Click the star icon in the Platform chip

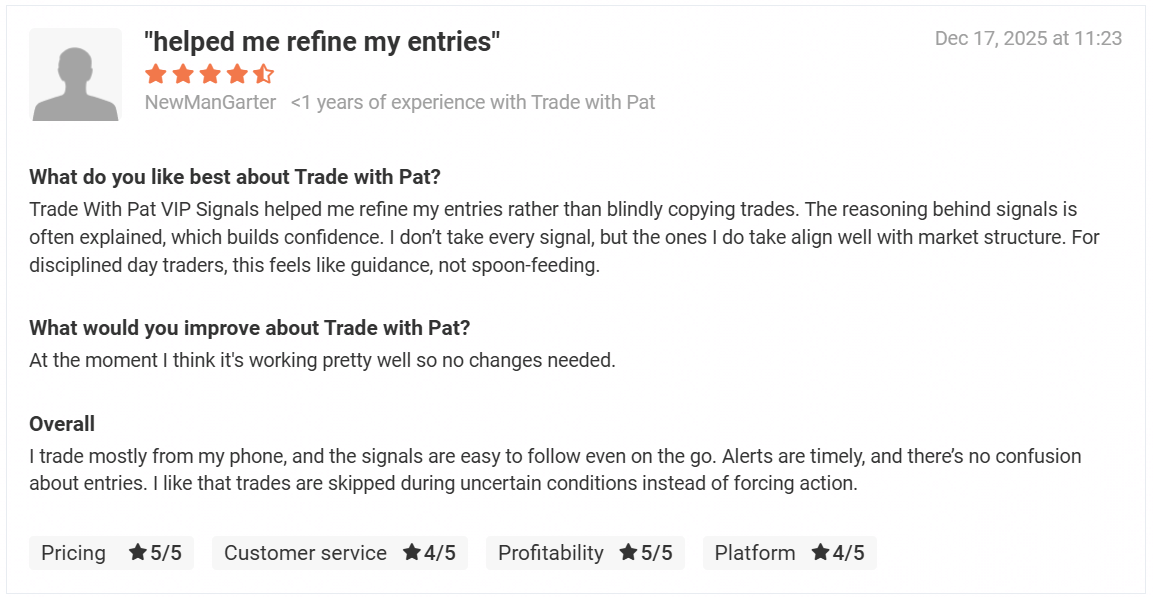(x=820, y=552)
